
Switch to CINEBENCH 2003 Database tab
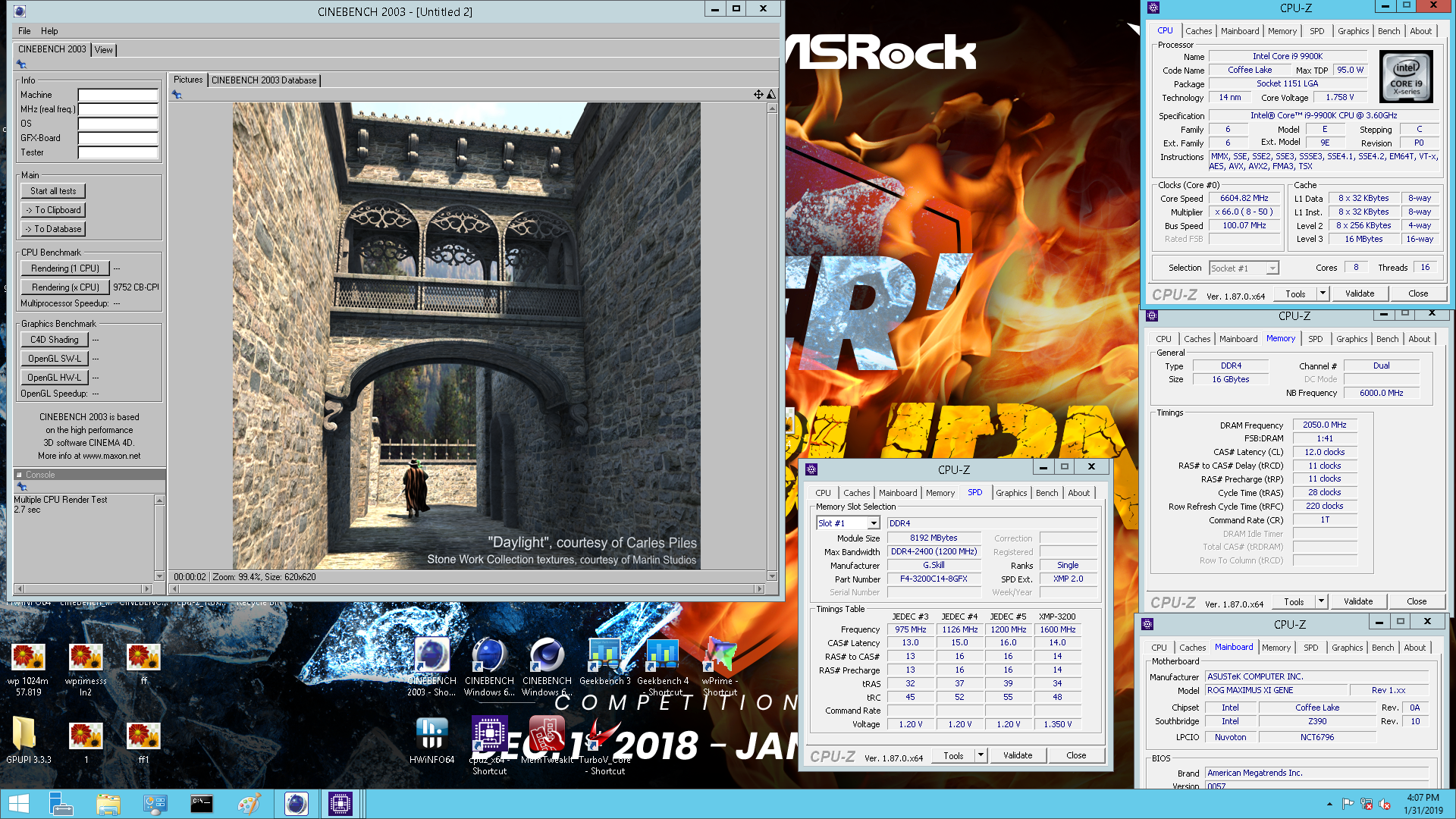pyautogui.click(x=264, y=80)
